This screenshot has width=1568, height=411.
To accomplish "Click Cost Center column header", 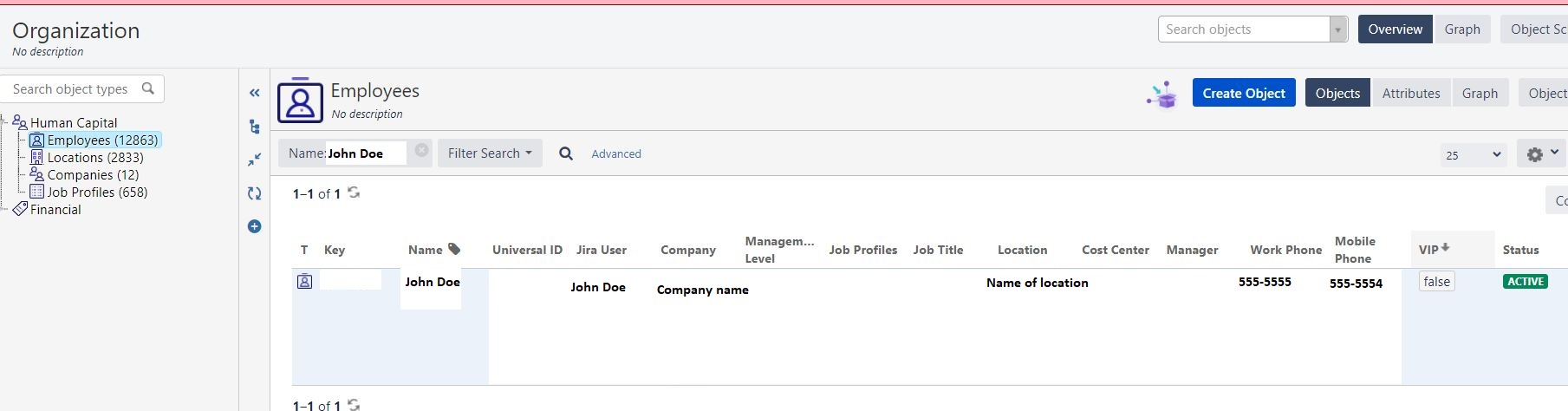I will pos(1116,250).
